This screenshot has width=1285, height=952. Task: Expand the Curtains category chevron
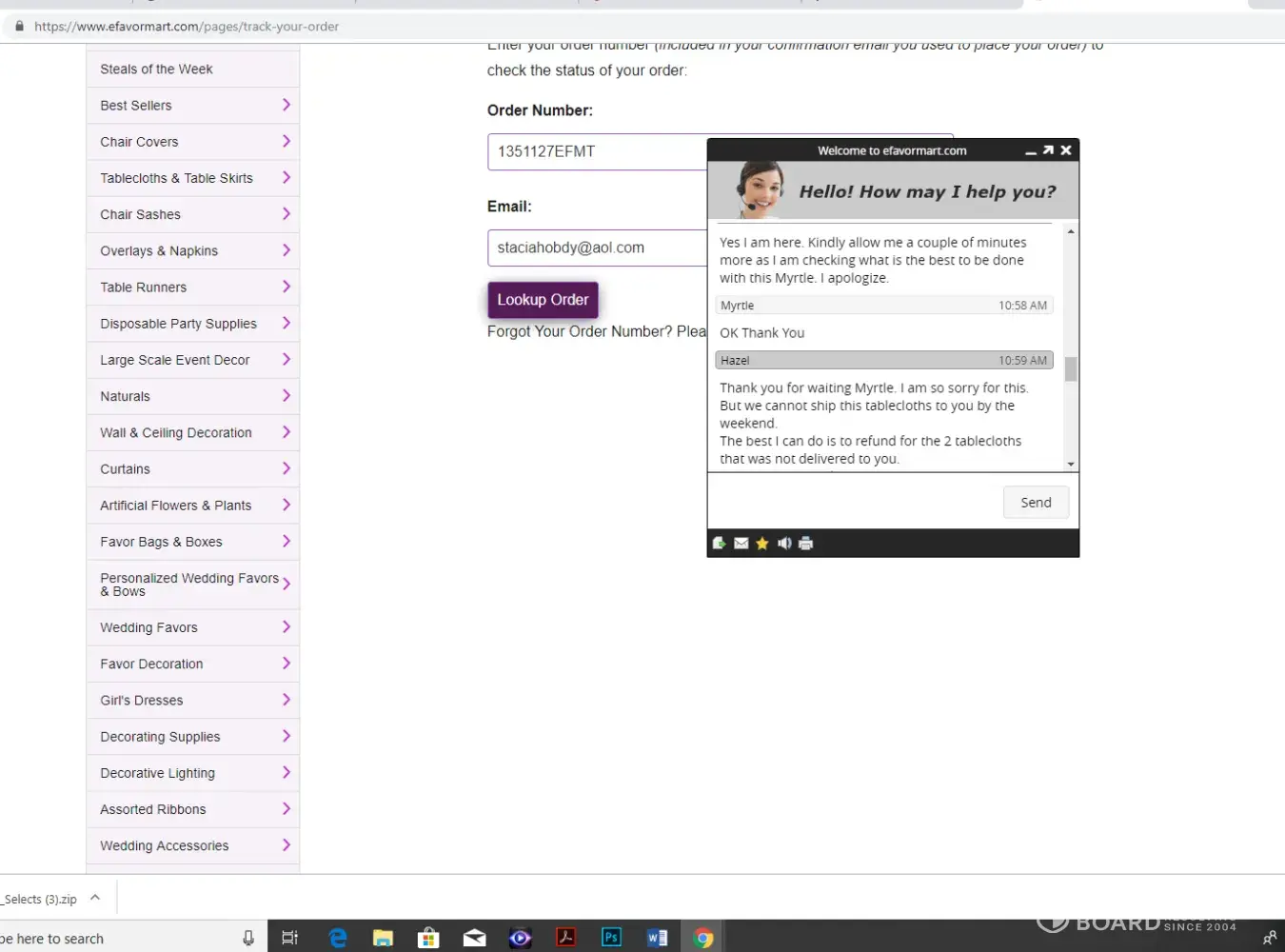[286, 468]
